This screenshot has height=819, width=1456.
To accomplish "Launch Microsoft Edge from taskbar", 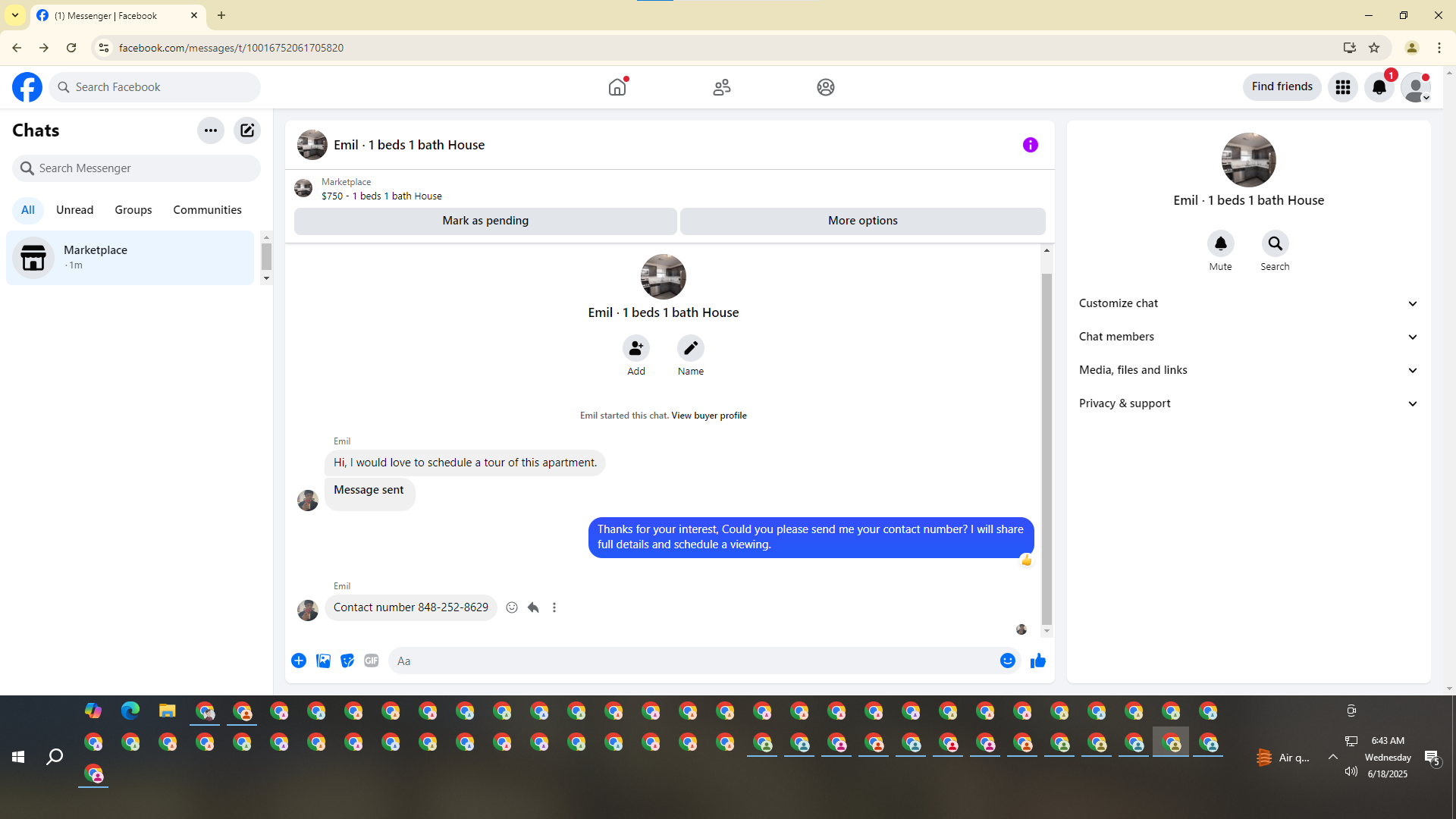I will click(x=130, y=711).
